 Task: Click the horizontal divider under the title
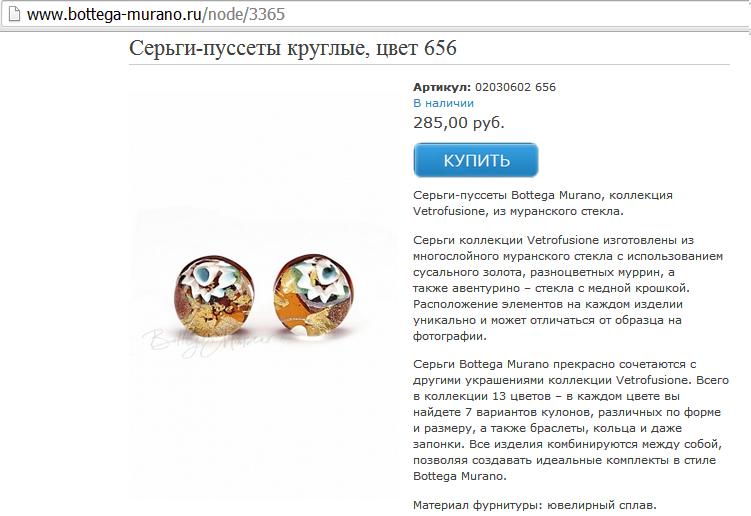click(x=429, y=64)
